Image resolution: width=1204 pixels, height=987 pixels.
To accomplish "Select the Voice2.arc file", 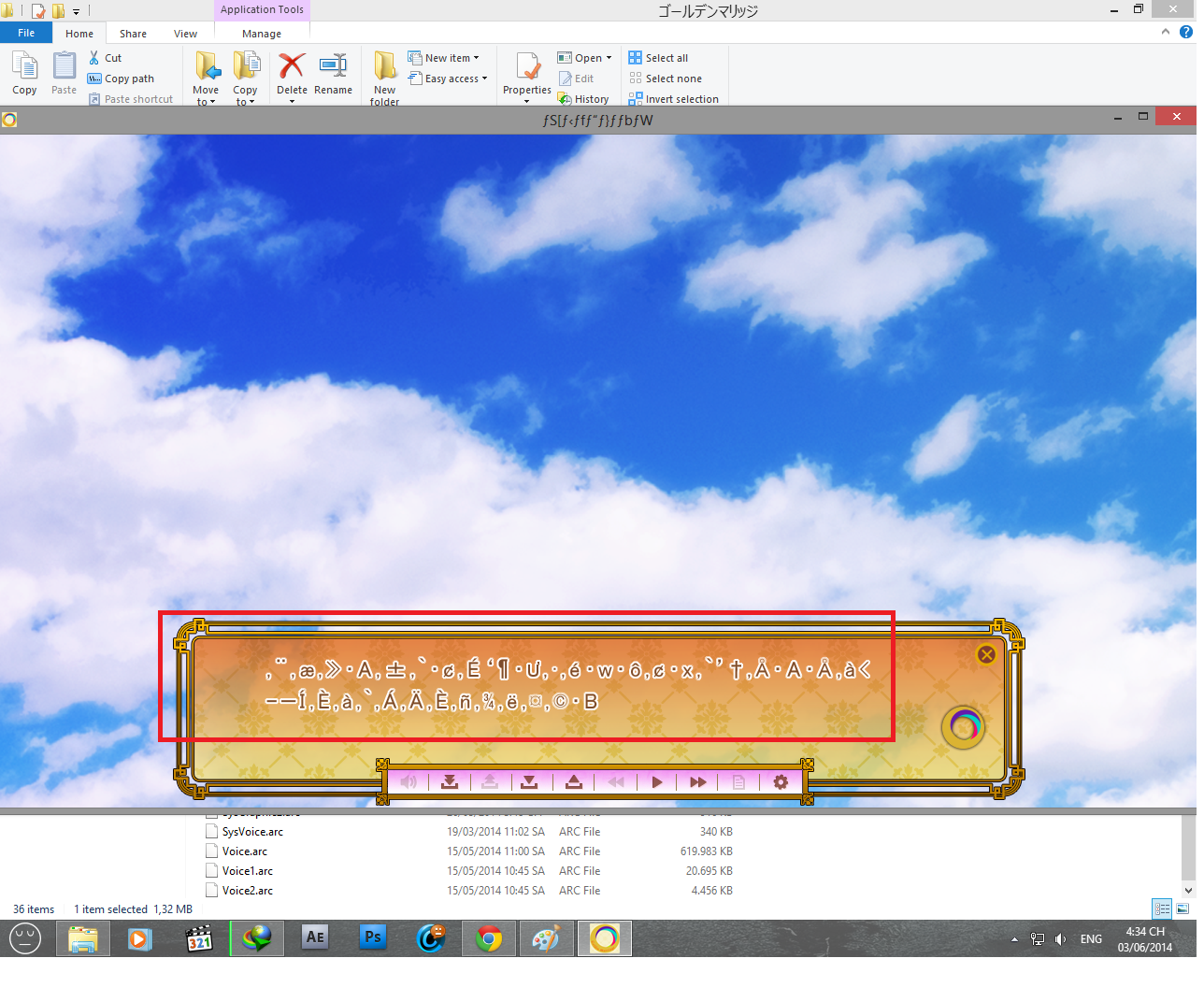I will pos(248,891).
